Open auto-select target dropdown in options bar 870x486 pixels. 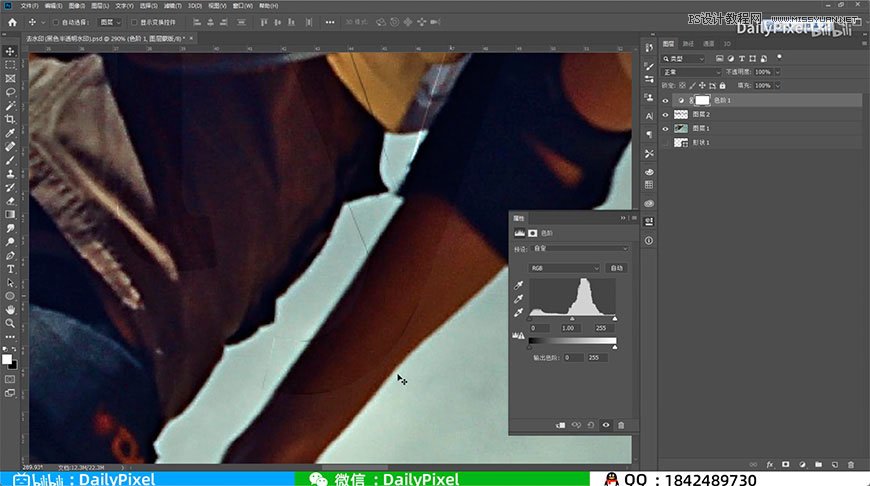(x=110, y=22)
